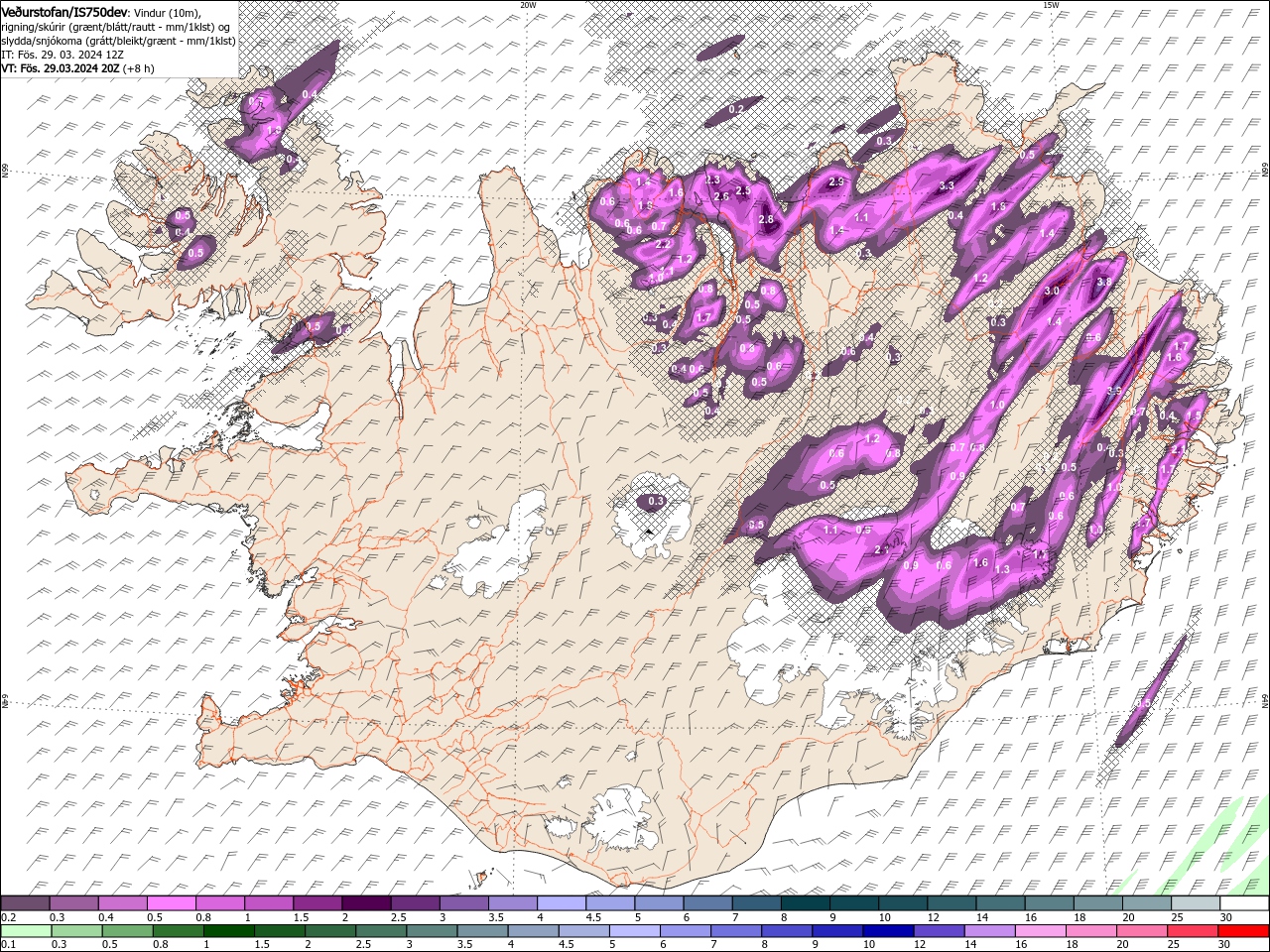The image size is (1270, 952).
Task: Pick the dark navy blue swatch in rain legend
Action: (x=887, y=931)
